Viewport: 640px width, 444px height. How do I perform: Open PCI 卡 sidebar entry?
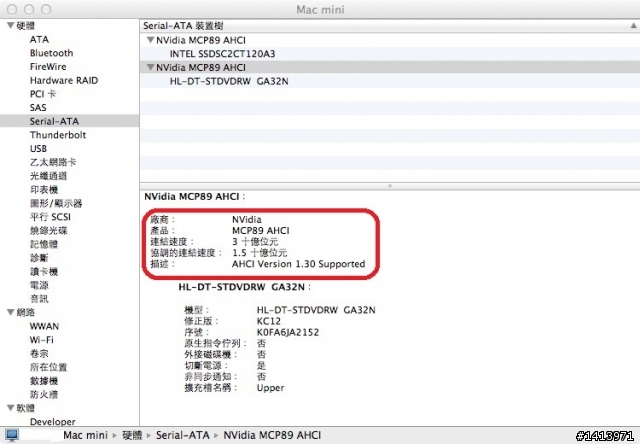tap(43, 94)
